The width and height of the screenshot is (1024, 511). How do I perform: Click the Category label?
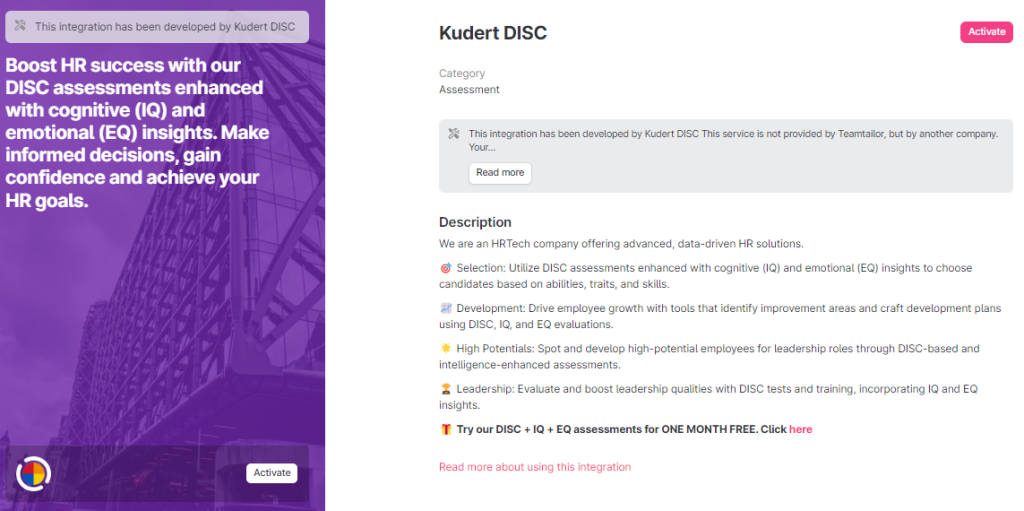pyautogui.click(x=462, y=74)
